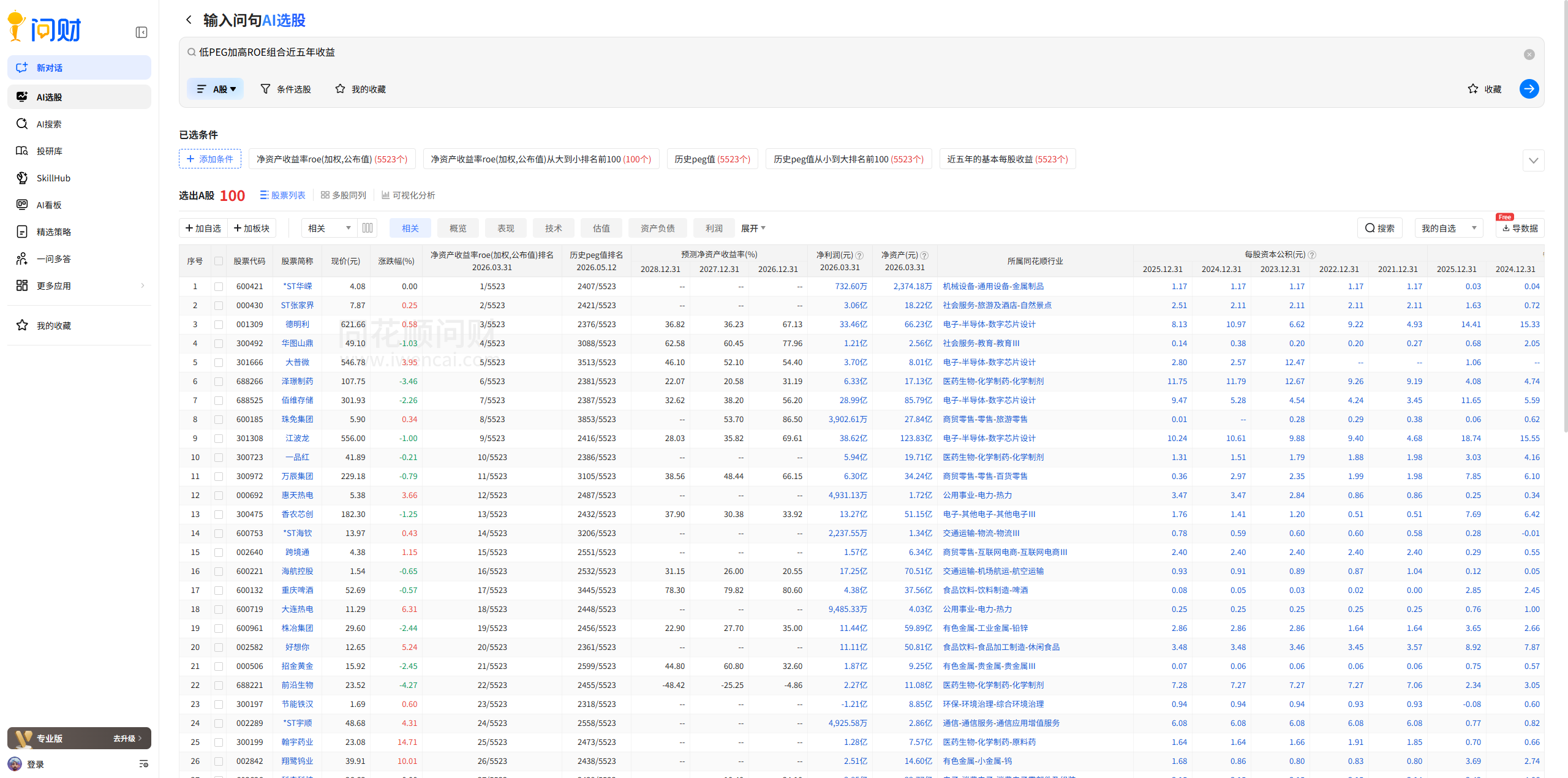Switch to the 股票列表 view tab
This screenshot has width=1568, height=778.
282,195
